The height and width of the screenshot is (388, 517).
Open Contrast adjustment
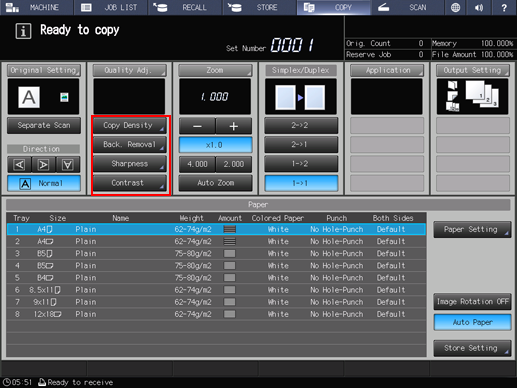pyautogui.click(x=129, y=183)
